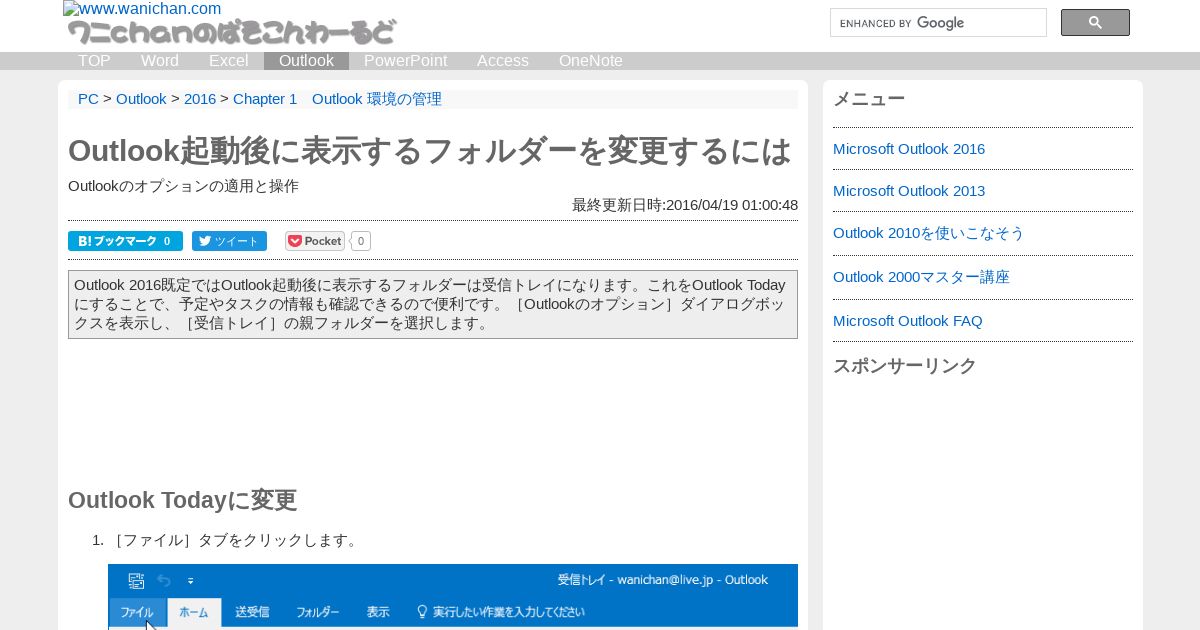Click the Pocket count bubble
1200x630 pixels.
[361, 241]
